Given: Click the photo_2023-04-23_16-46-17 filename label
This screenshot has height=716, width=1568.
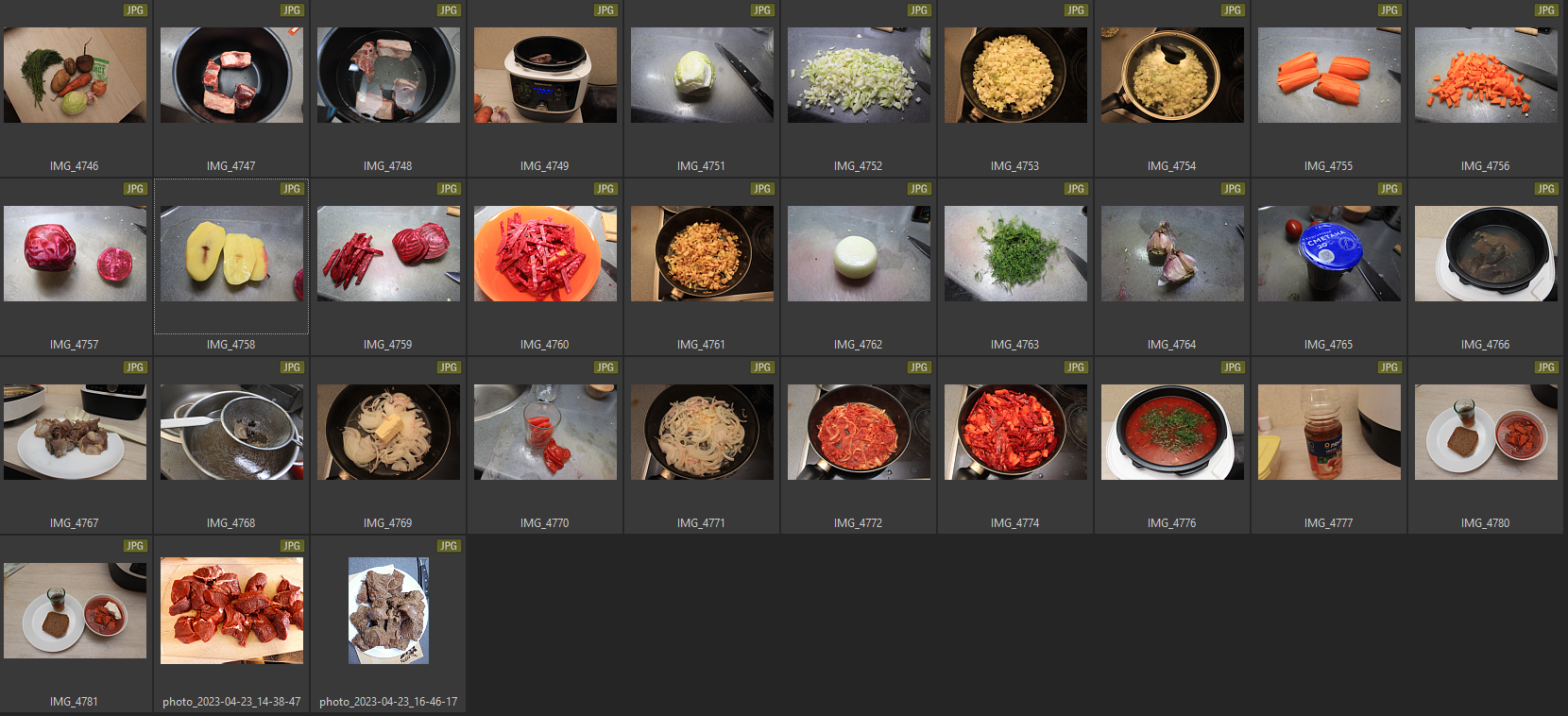Looking at the screenshot, I should click(x=388, y=702).
